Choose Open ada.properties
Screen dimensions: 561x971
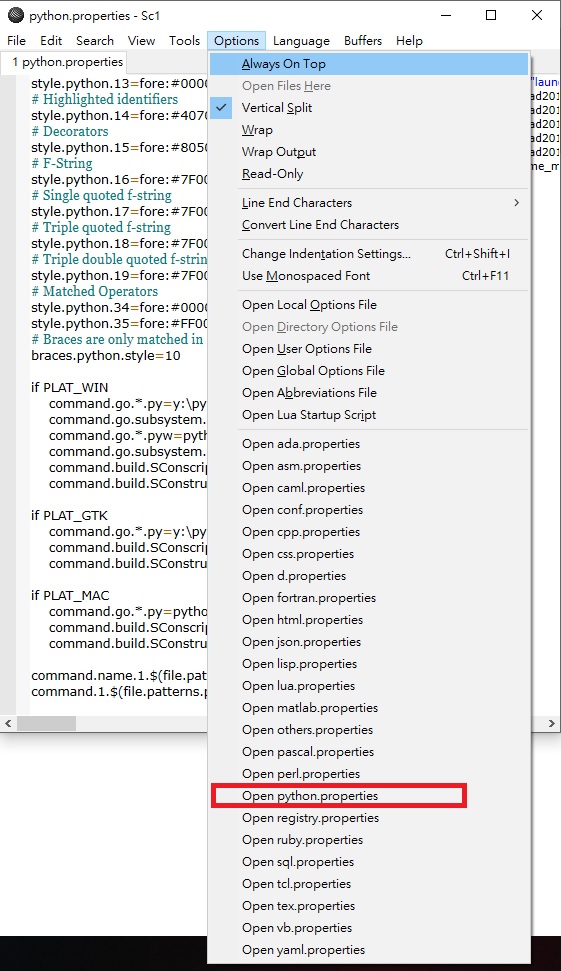coord(369,444)
